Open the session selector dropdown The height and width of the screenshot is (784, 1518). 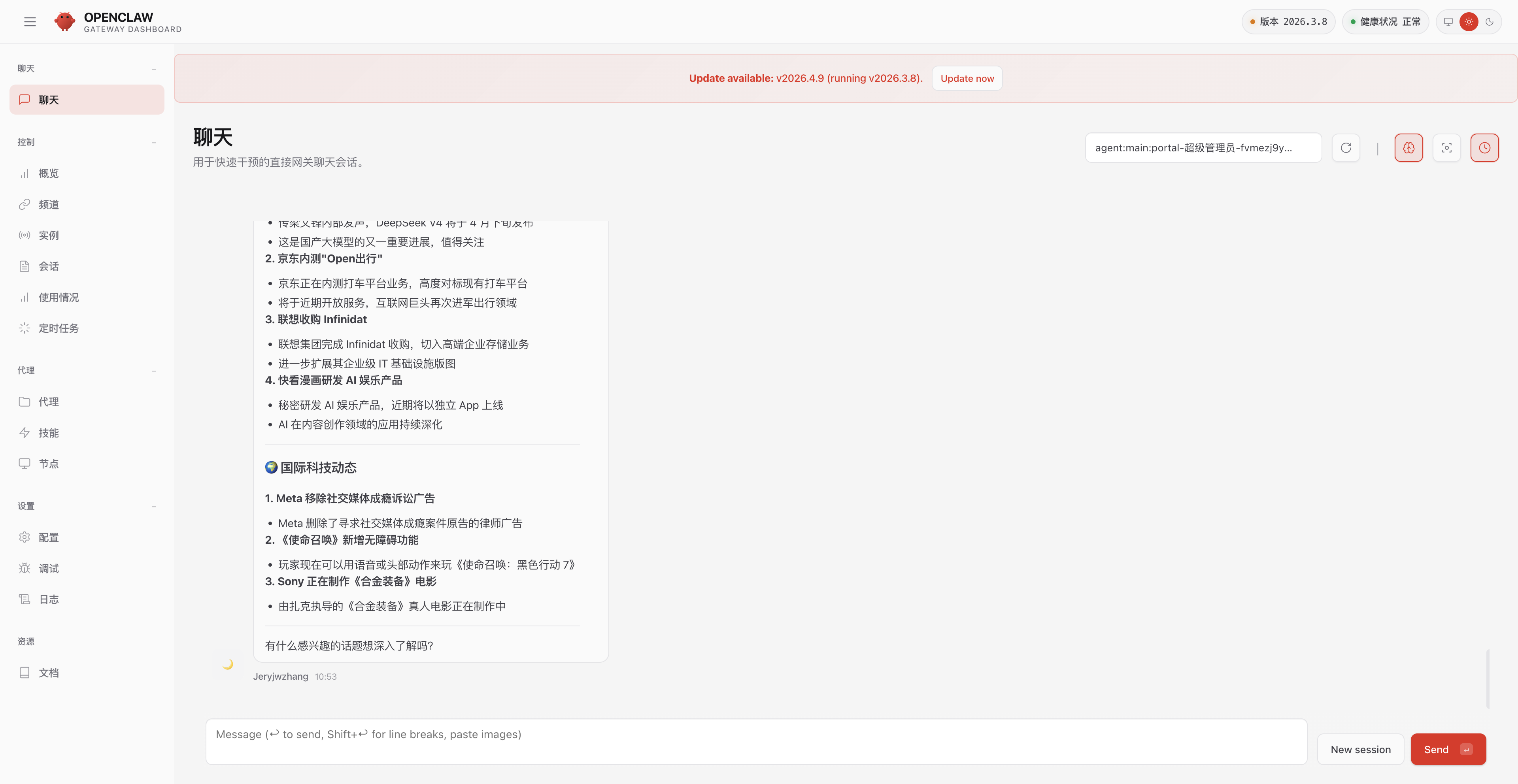click(x=1203, y=148)
